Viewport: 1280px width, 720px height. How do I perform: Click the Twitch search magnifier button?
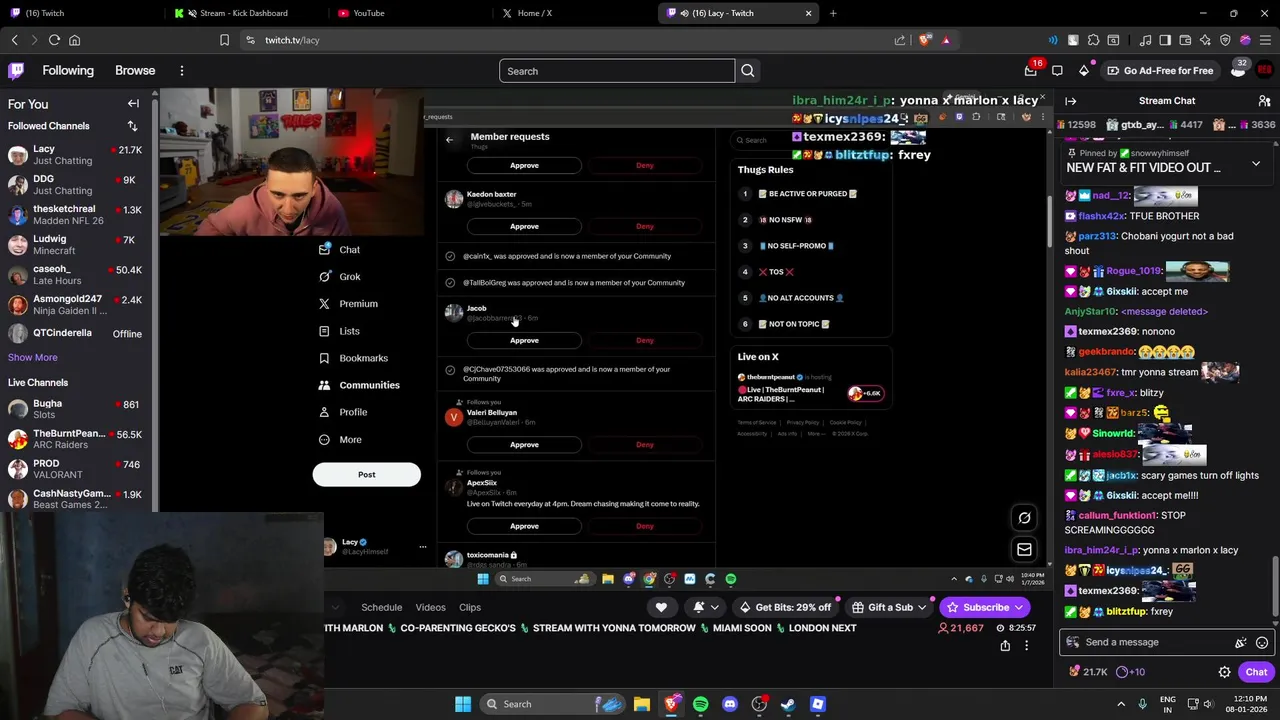[x=747, y=71]
